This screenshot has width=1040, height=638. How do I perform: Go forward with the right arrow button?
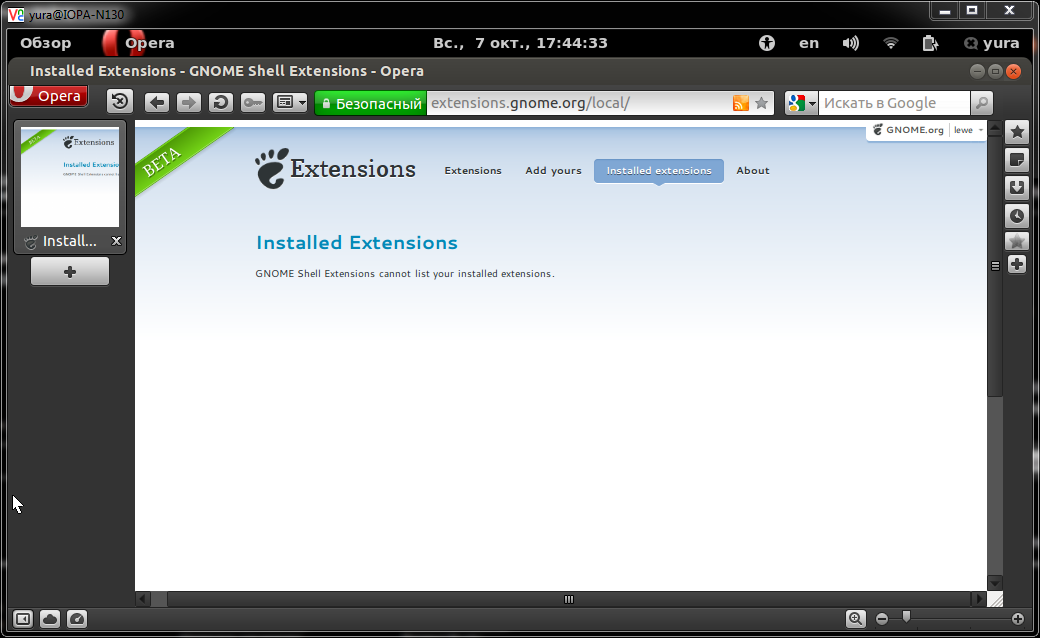pyautogui.click(x=189, y=102)
